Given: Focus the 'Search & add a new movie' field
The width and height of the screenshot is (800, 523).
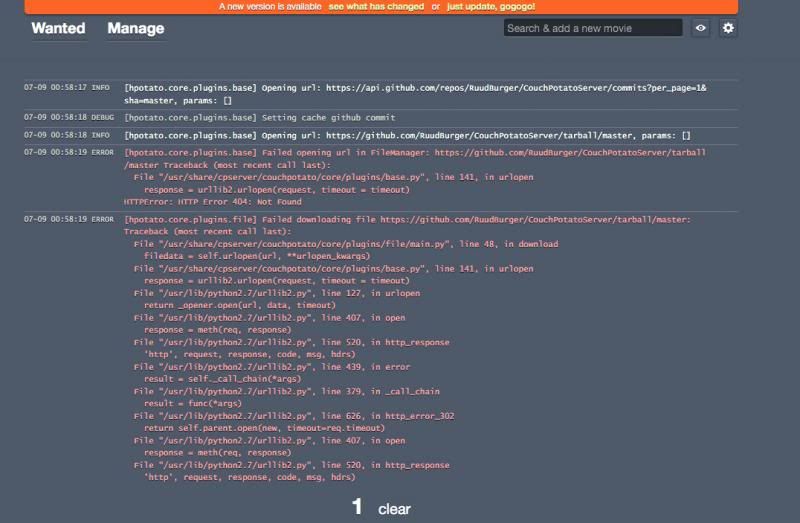Looking at the screenshot, I should (x=593, y=28).
